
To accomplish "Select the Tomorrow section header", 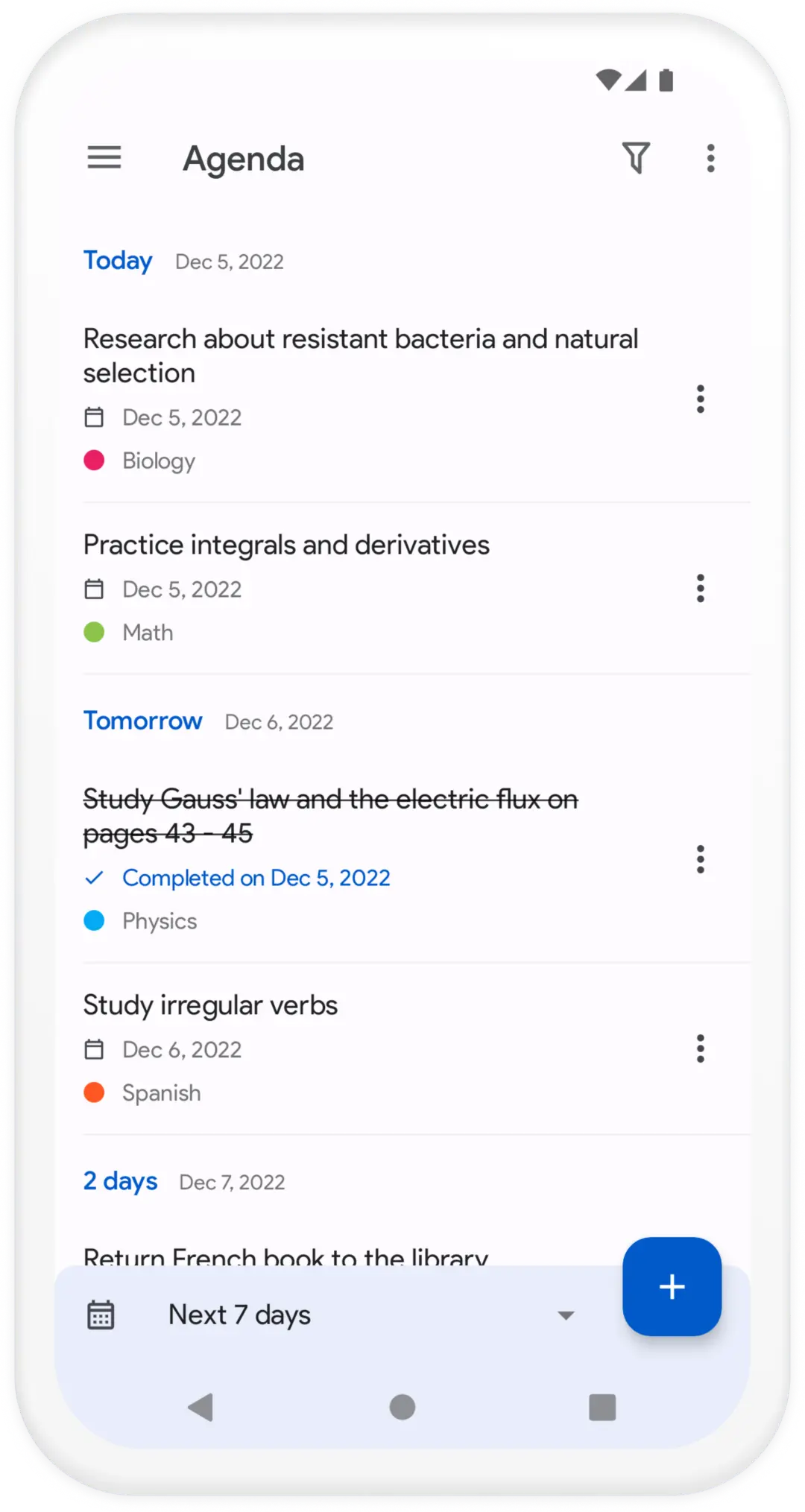I will 142,721.
